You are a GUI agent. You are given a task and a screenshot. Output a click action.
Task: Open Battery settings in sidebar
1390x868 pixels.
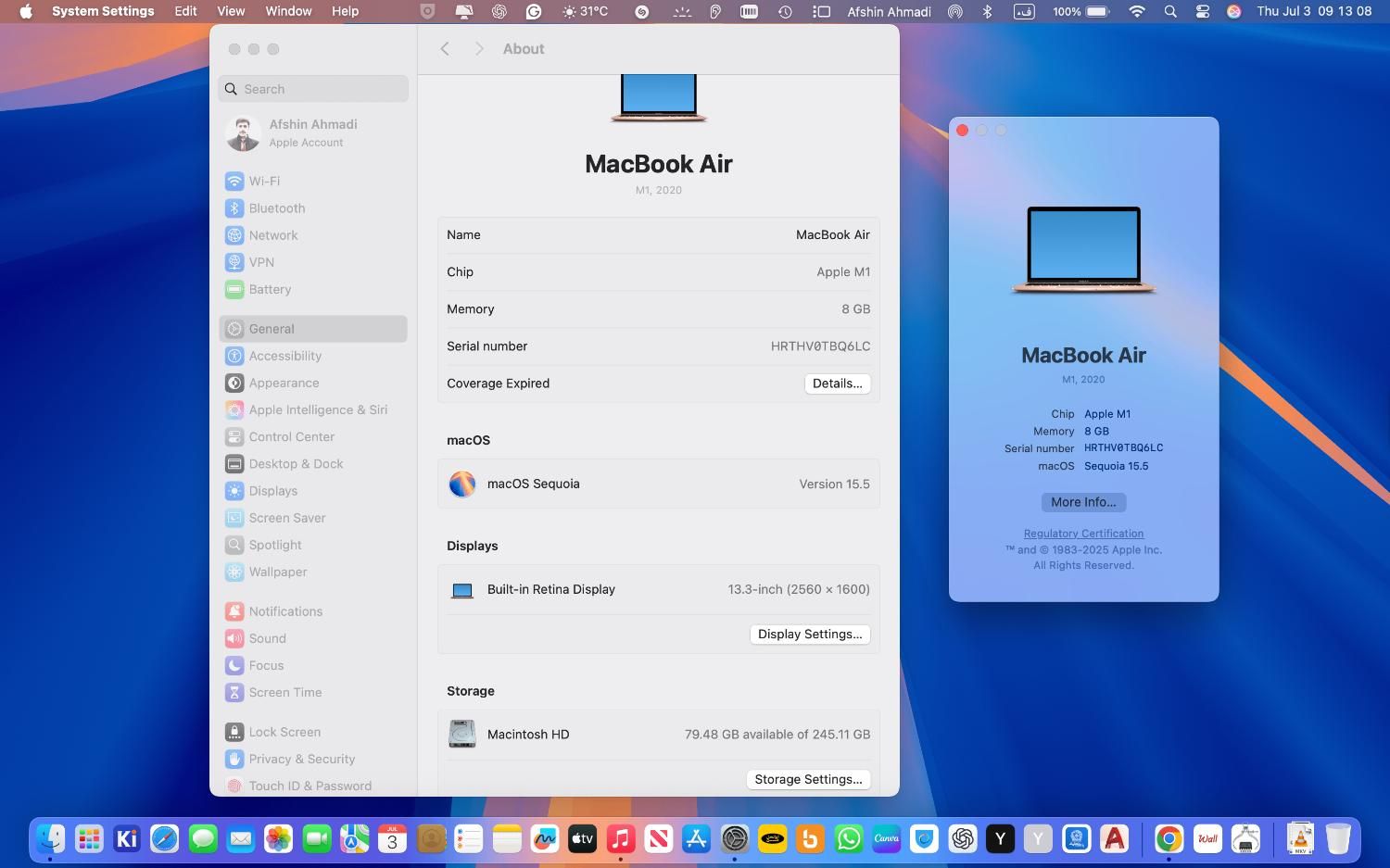tap(313, 289)
